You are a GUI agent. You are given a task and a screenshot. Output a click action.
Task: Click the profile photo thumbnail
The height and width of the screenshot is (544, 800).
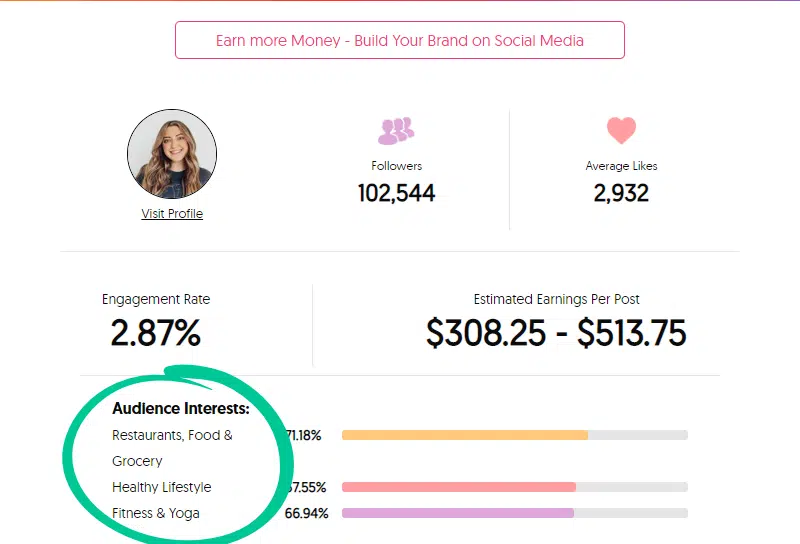point(172,154)
